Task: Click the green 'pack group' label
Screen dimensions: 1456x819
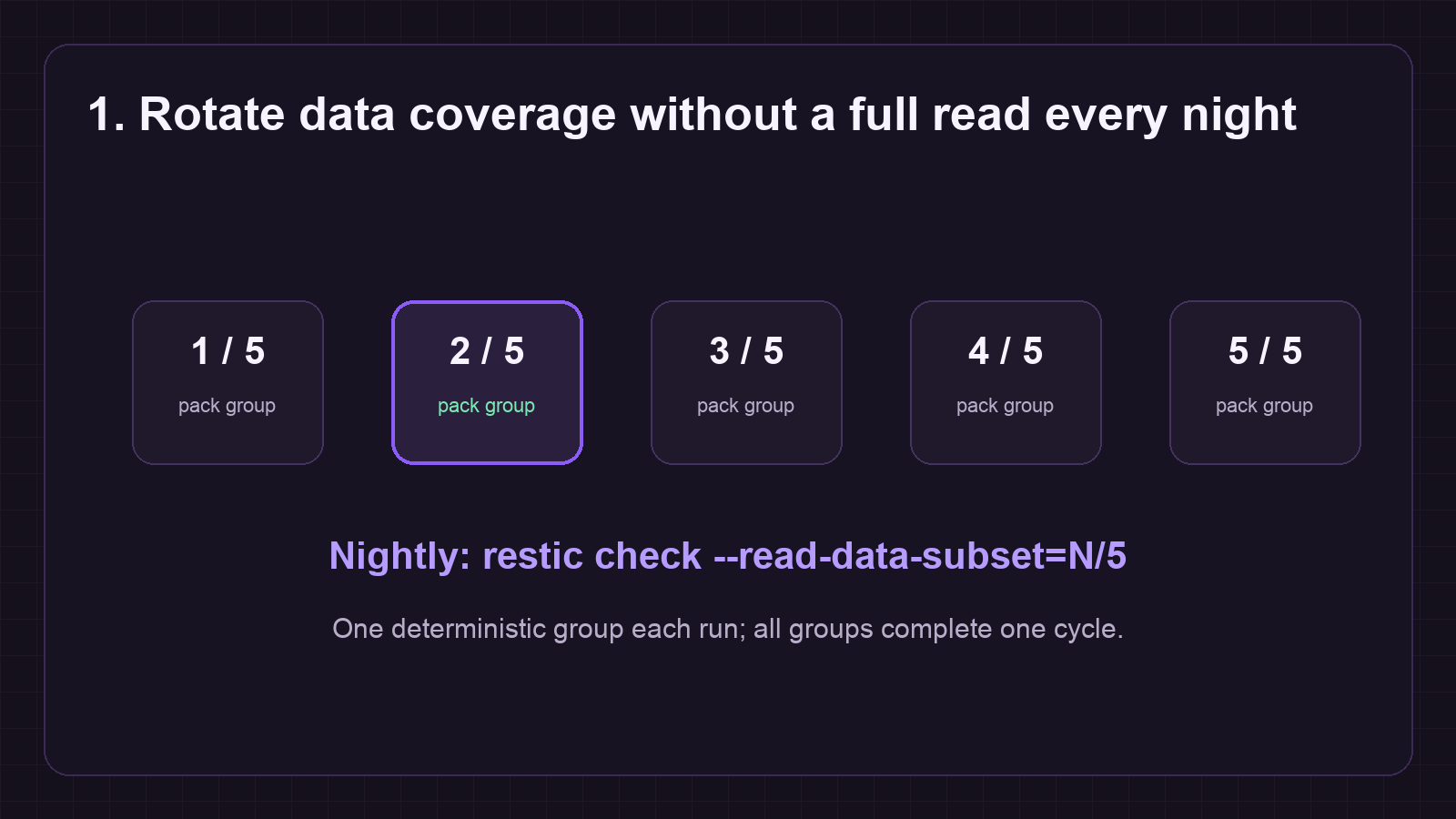Action: tap(486, 406)
